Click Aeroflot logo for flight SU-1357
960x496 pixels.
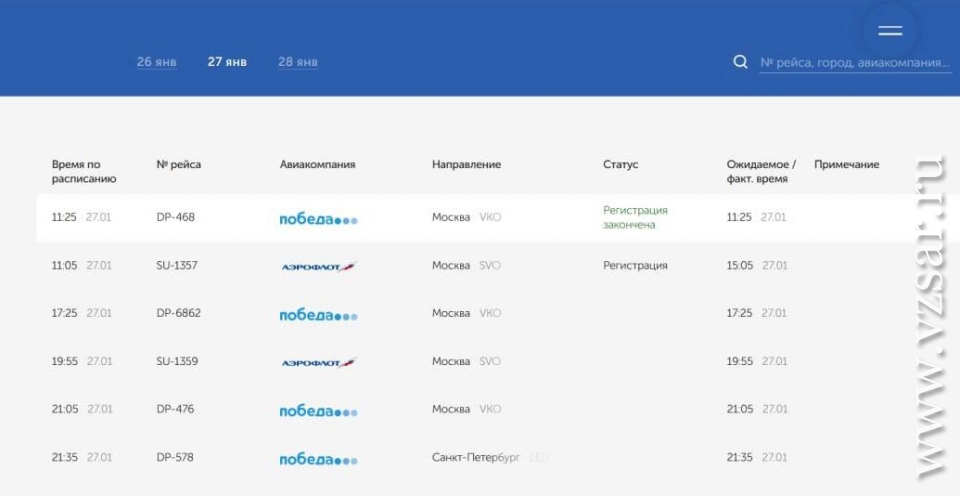[318, 267]
